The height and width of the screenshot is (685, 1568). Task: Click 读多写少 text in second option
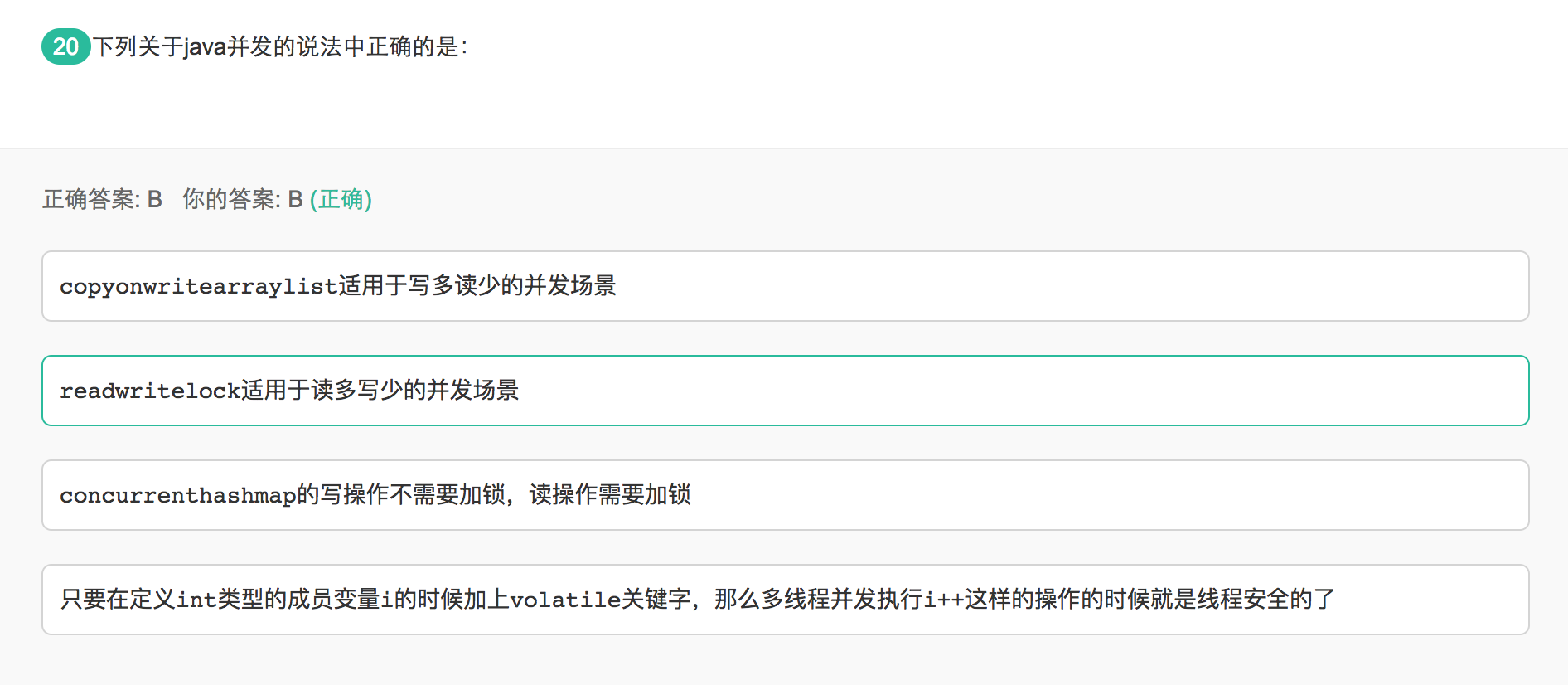(356, 390)
